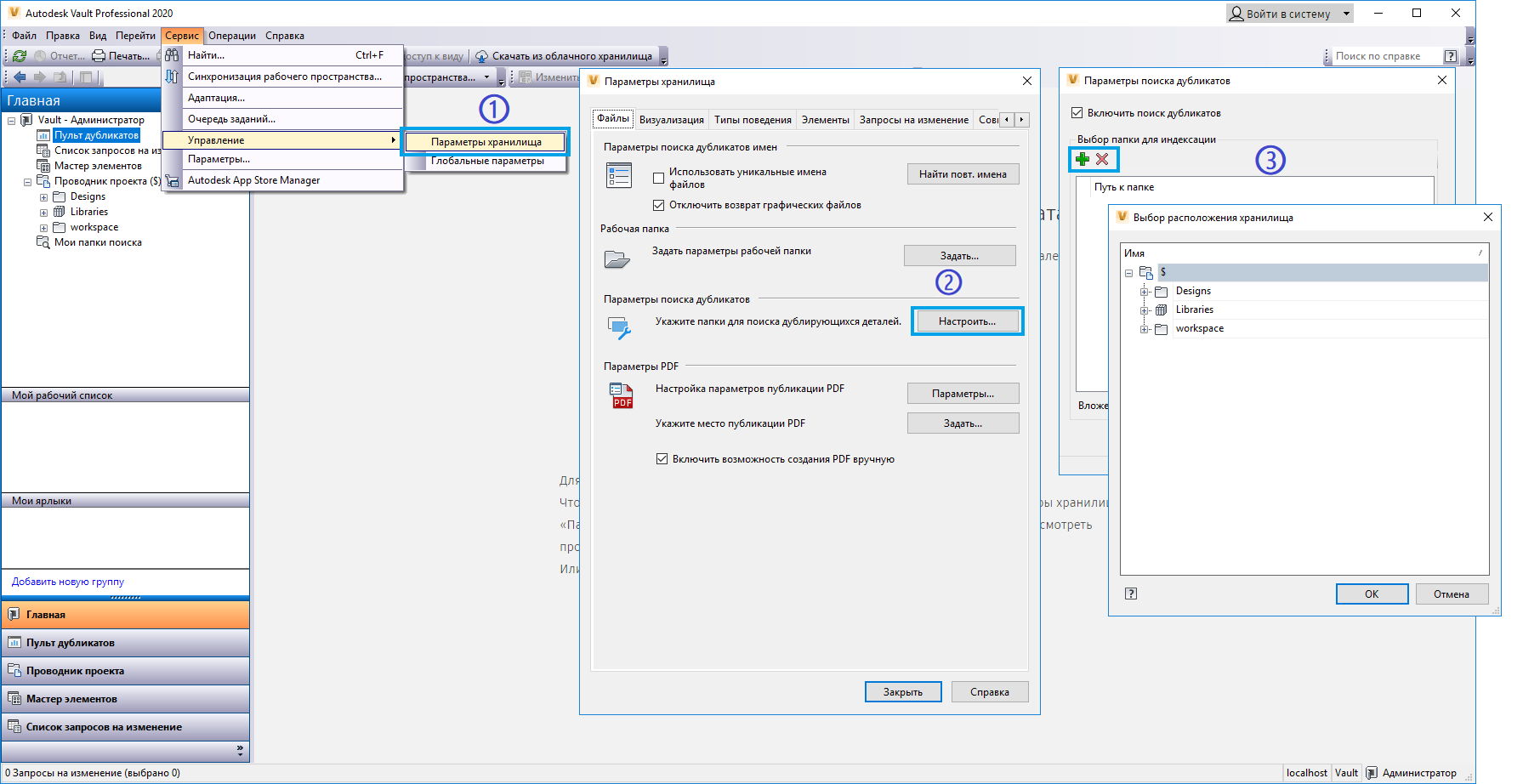Switch to the Визуализация tab
The image size is (1540, 784).
tap(672, 120)
